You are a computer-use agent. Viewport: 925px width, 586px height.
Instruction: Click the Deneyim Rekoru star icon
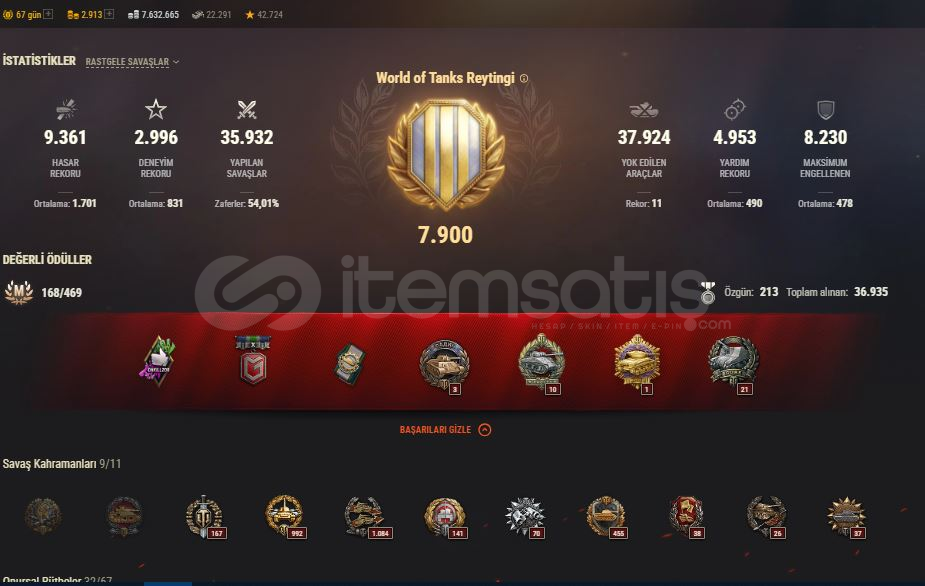(x=156, y=109)
